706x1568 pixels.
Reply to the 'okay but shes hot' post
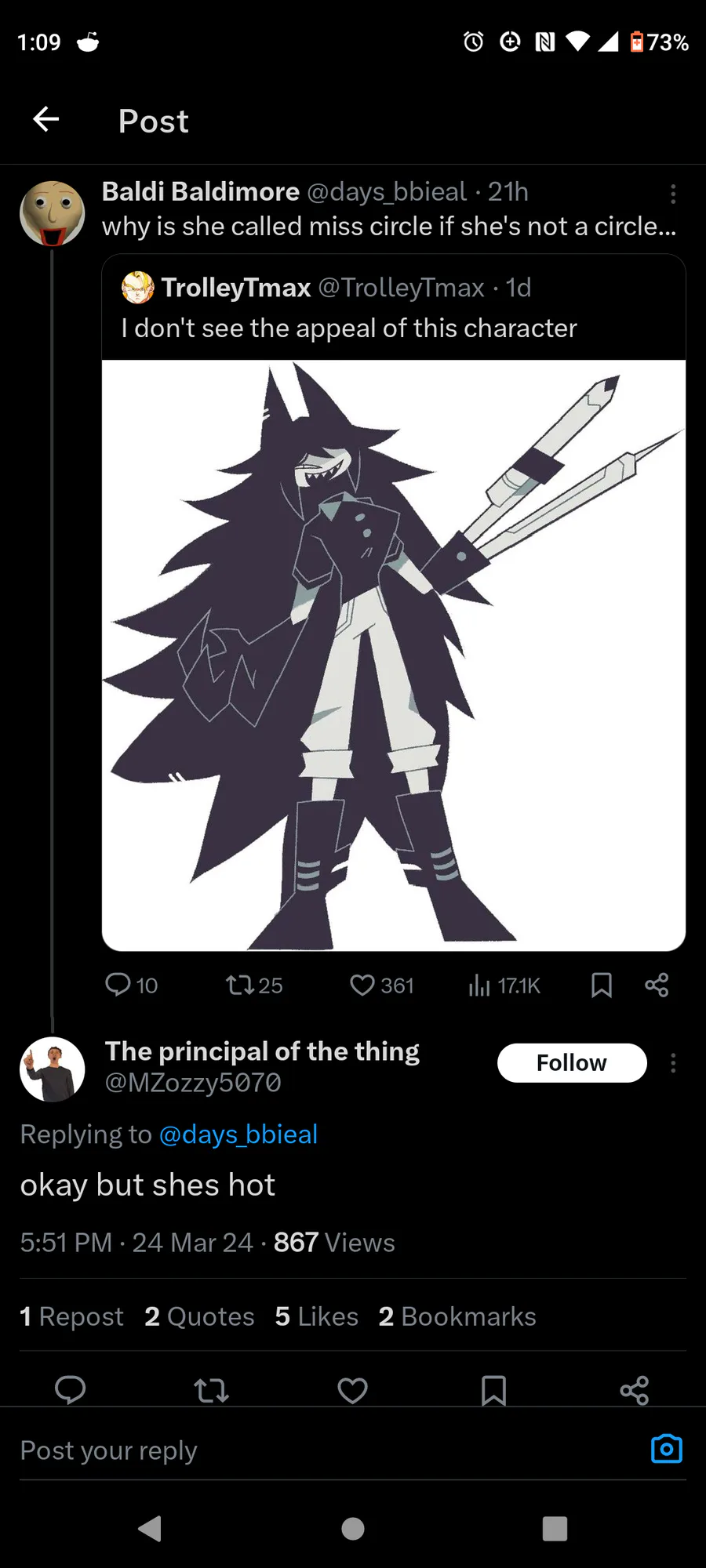tap(70, 1390)
